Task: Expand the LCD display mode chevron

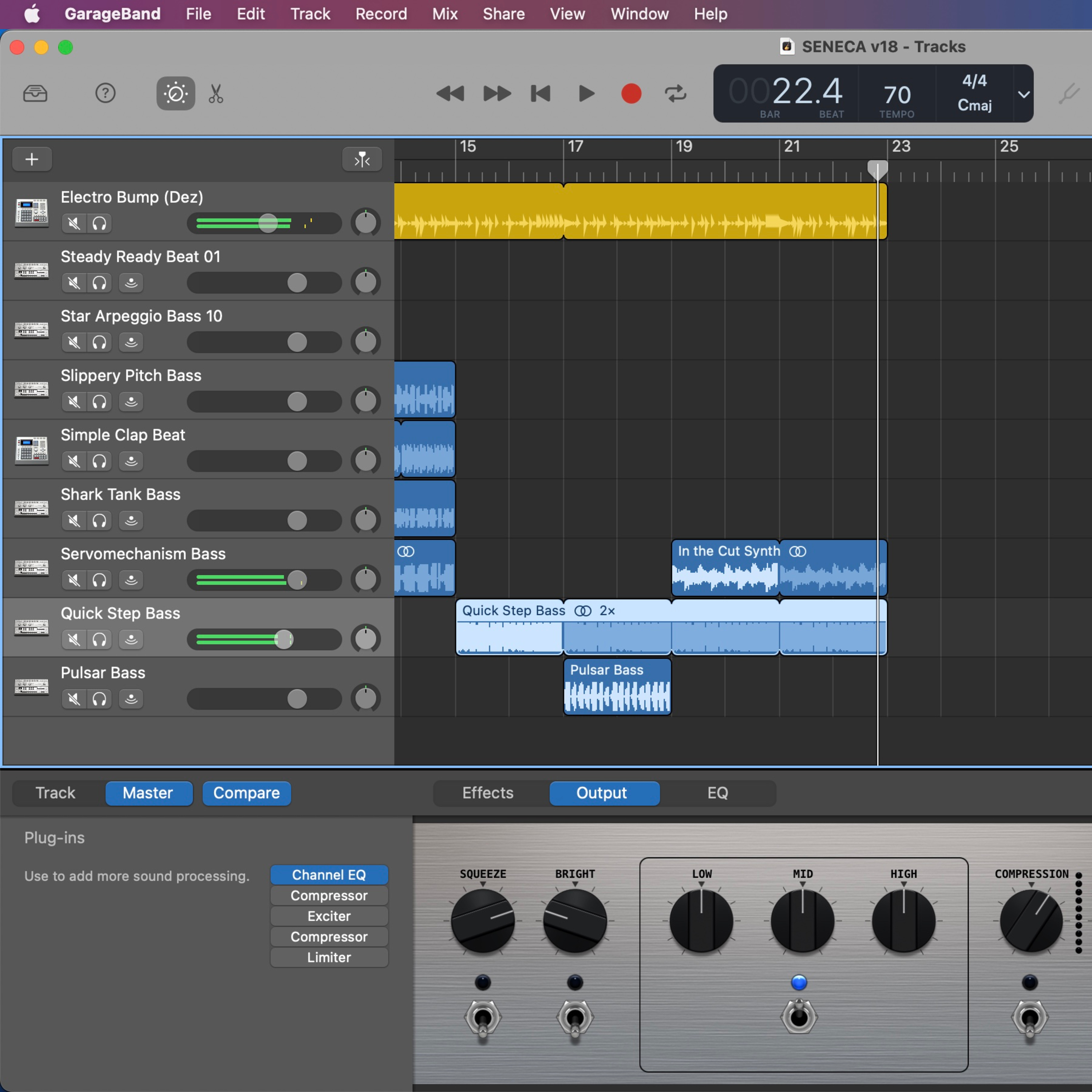Action: pyautogui.click(x=1024, y=94)
